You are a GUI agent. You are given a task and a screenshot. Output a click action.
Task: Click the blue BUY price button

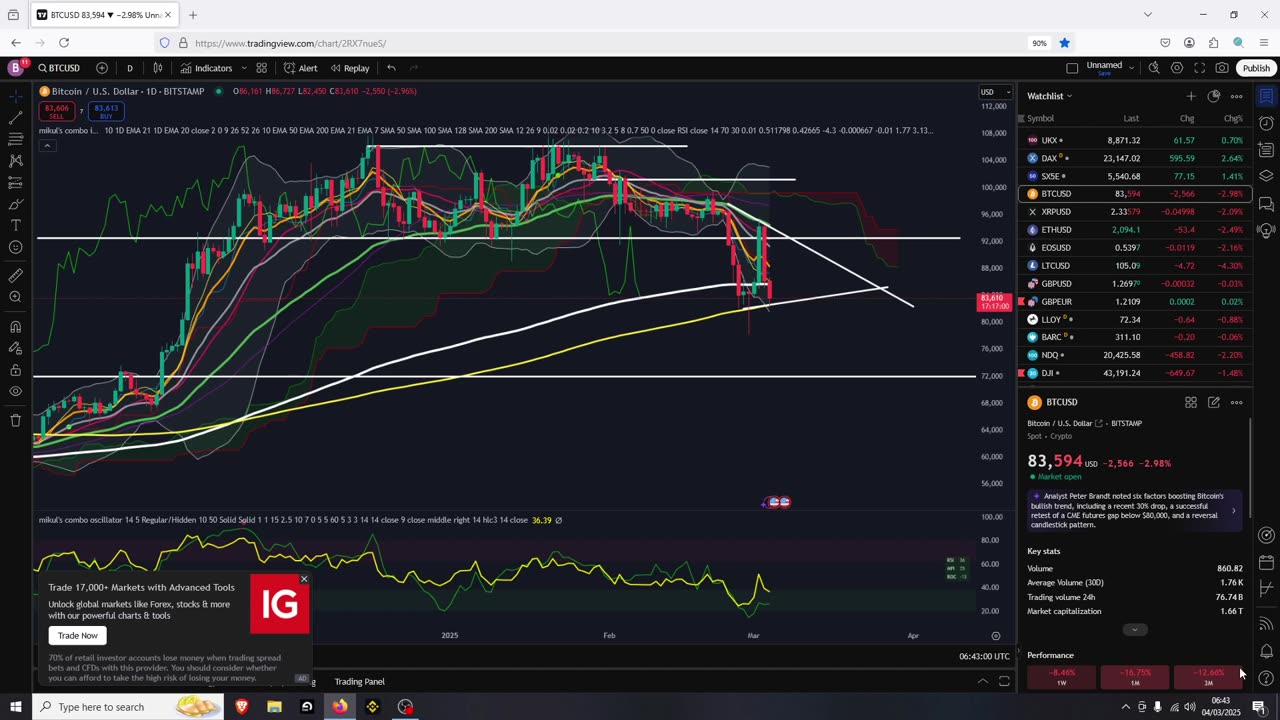point(105,111)
